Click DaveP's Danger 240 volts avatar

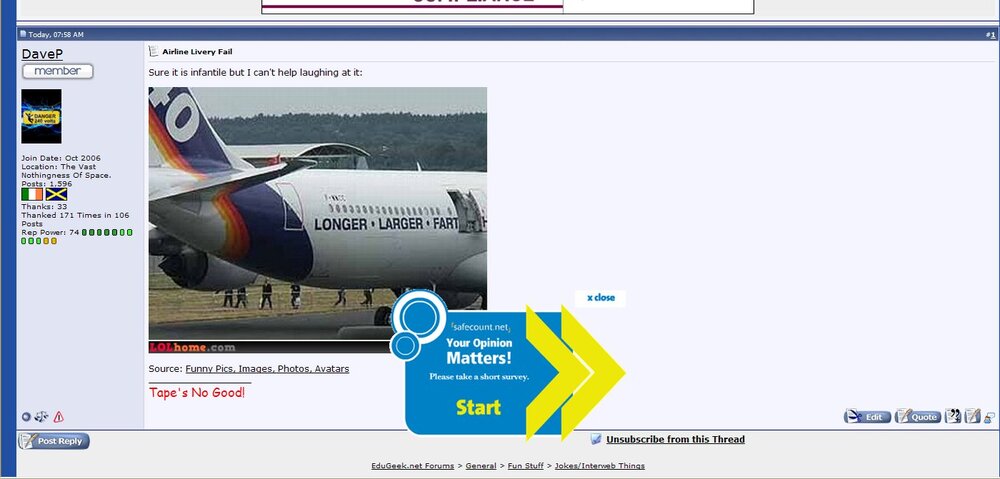[x=41, y=116]
